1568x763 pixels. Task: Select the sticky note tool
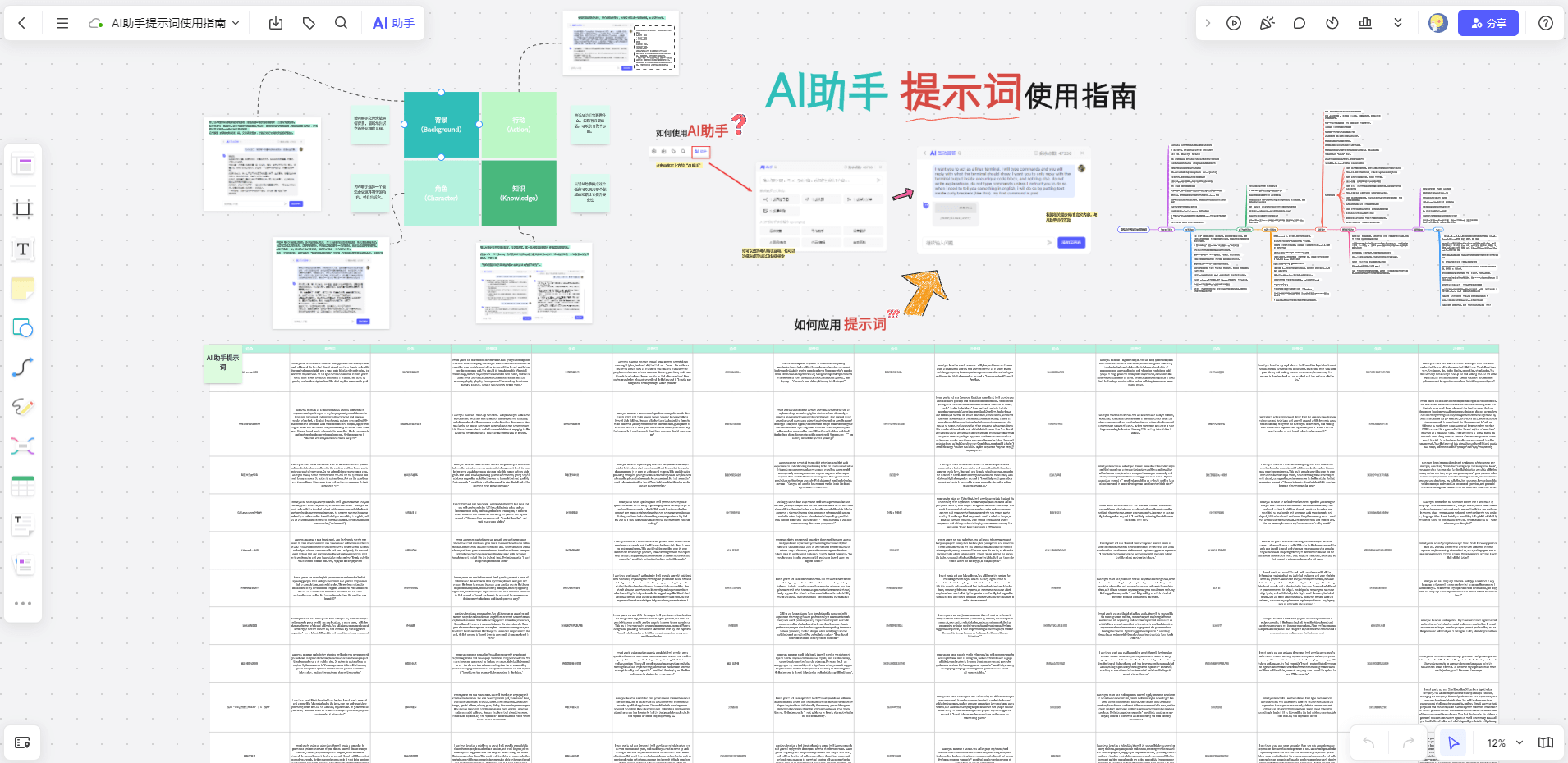pos(23,289)
